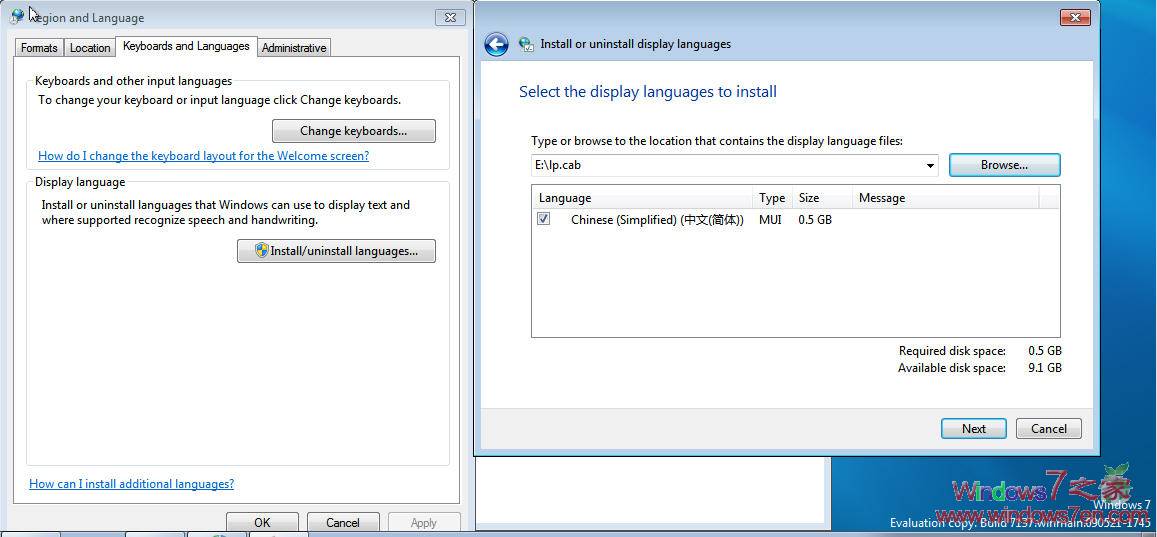Open the Location tab

pyautogui.click(x=90, y=48)
